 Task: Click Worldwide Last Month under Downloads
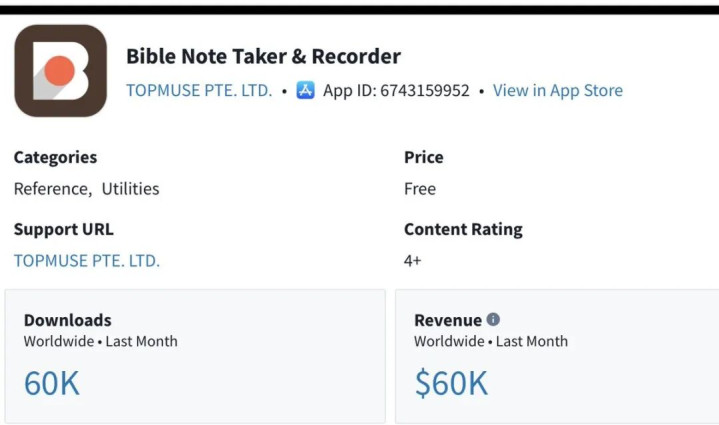(x=100, y=342)
